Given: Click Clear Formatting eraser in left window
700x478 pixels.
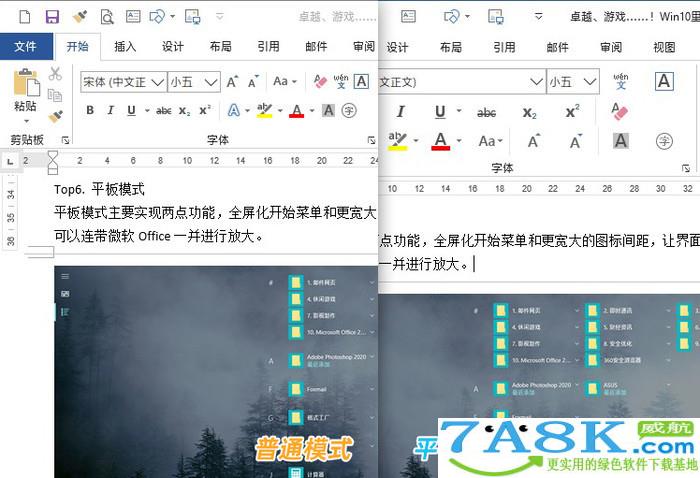Looking at the screenshot, I should pos(320,81).
